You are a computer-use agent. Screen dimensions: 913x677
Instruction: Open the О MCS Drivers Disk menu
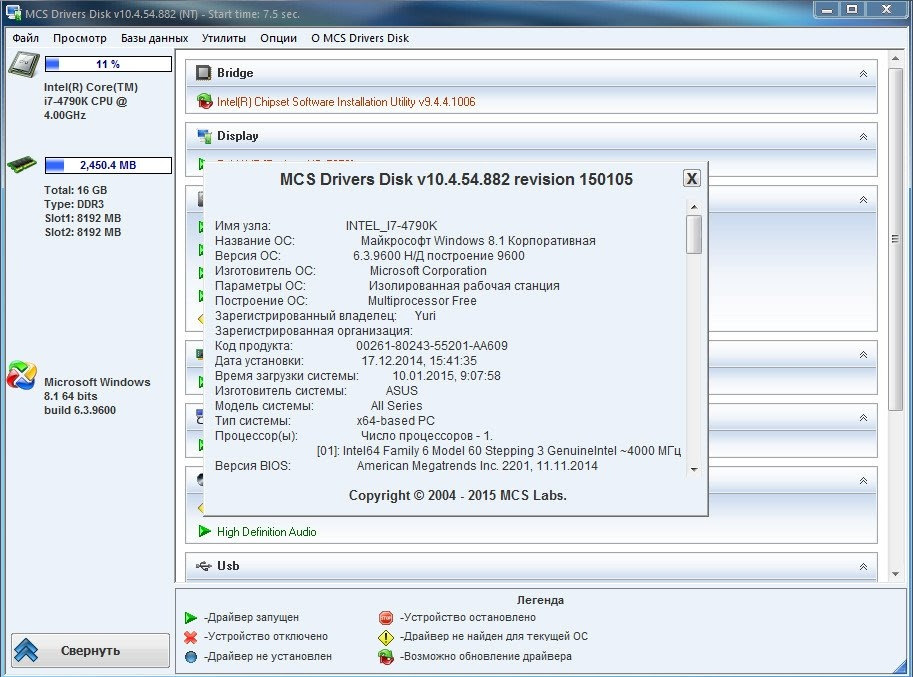(x=360, y=38)
